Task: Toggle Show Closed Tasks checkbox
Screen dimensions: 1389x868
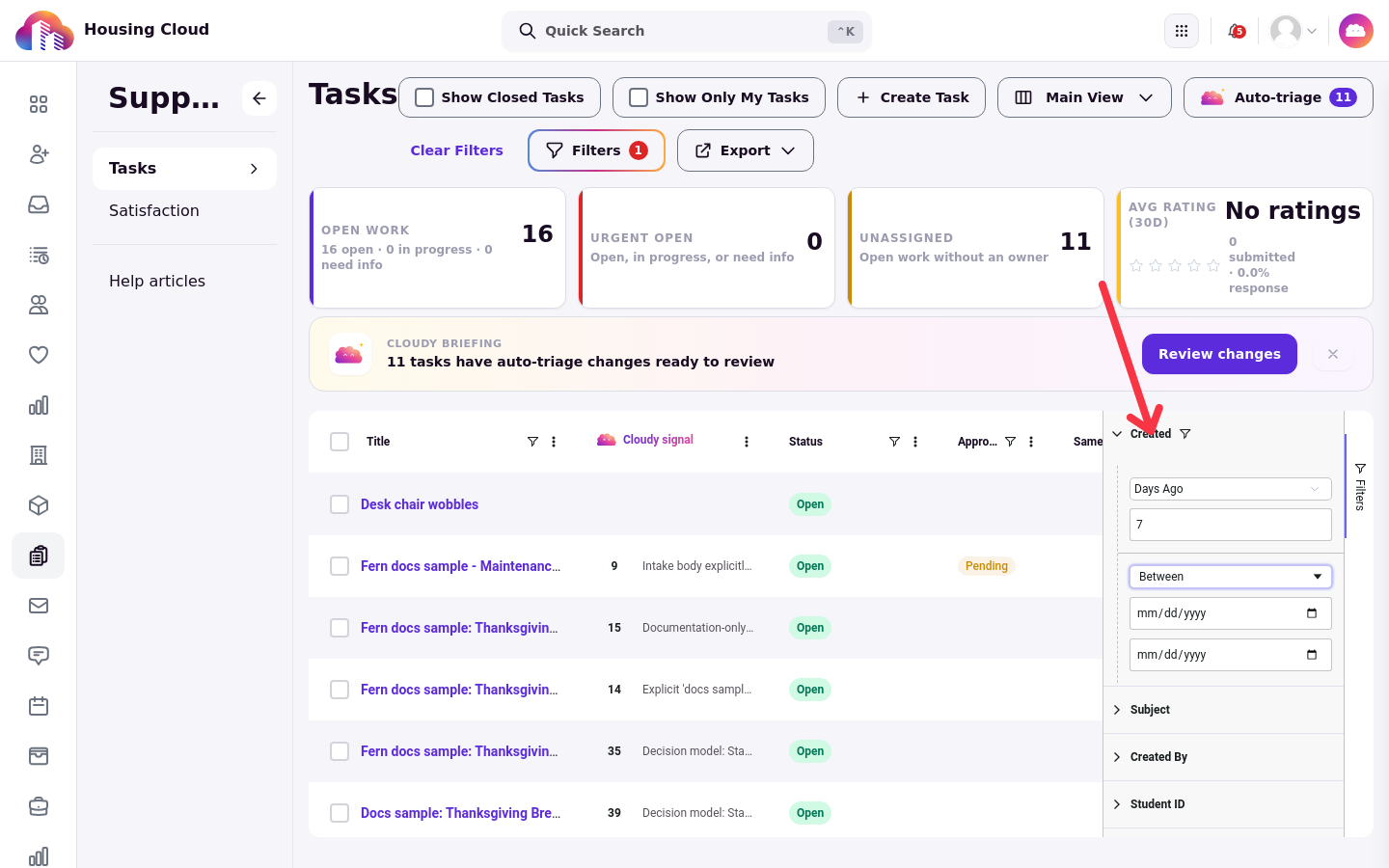Action: (424, 97)
